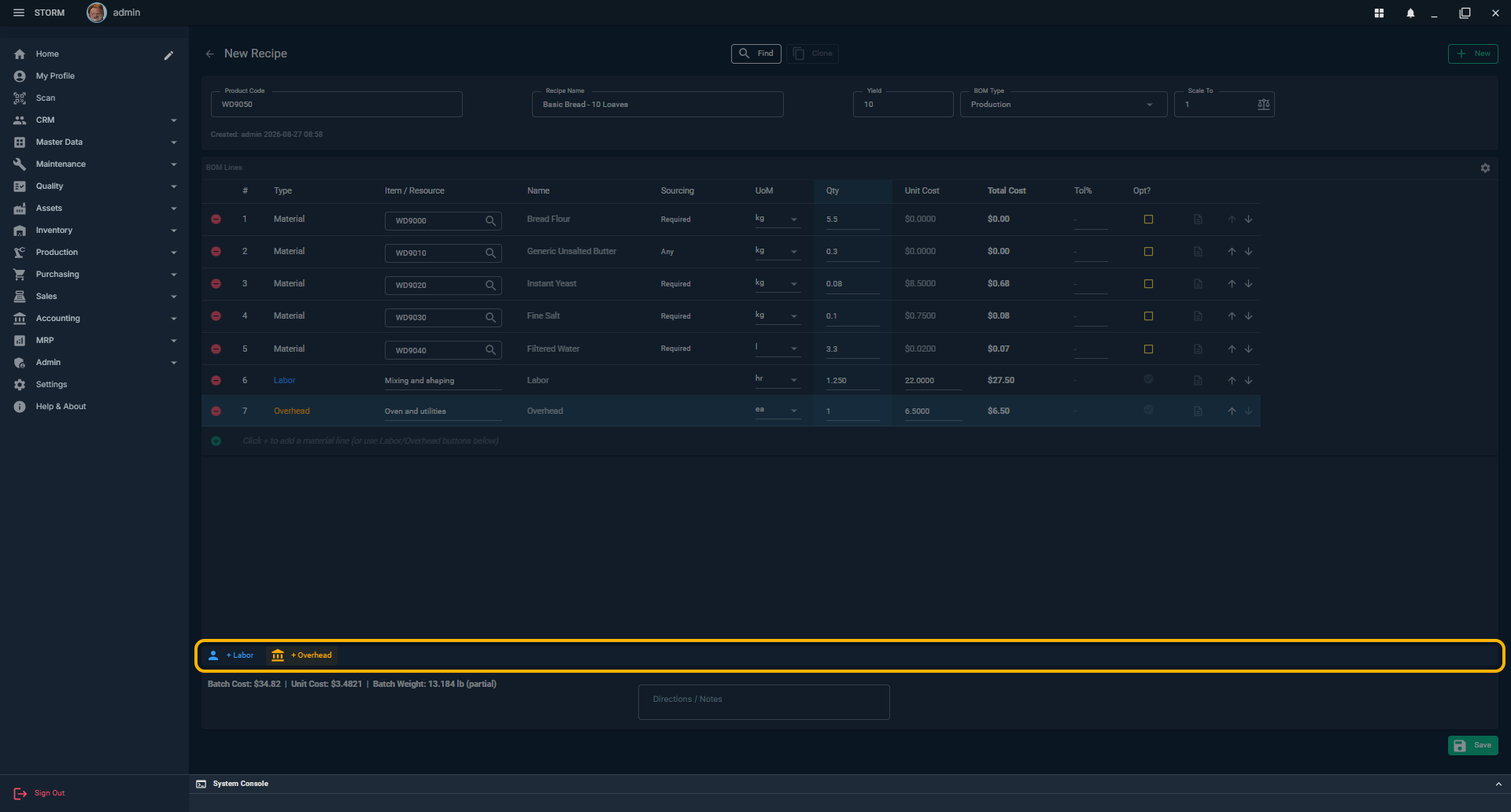The height and width of the screenshot is (812, 1511).
Task: Click the Directions / Notes field
Action: 763,702
